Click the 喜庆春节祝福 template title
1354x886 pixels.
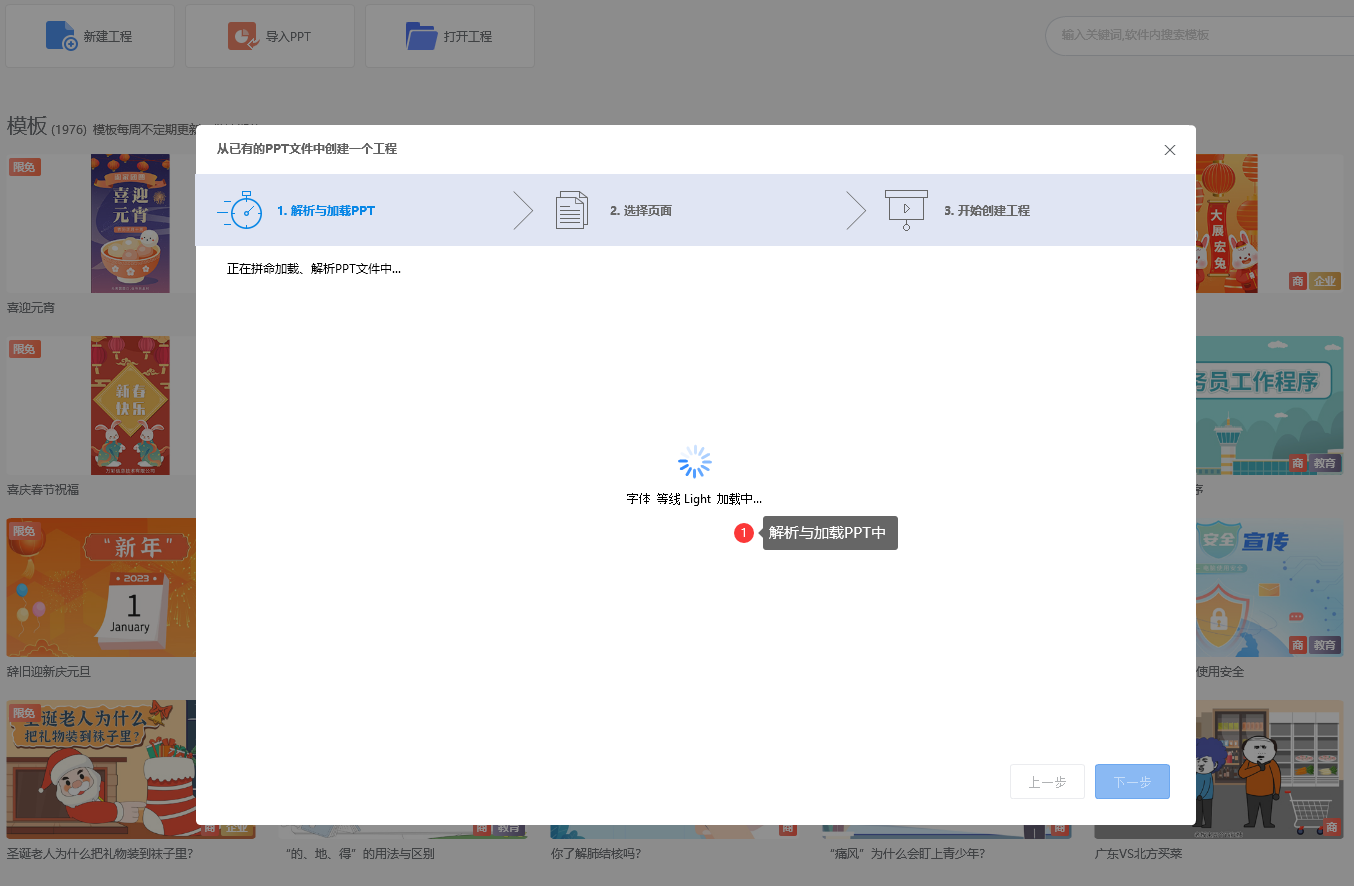[x=43, y=490]
